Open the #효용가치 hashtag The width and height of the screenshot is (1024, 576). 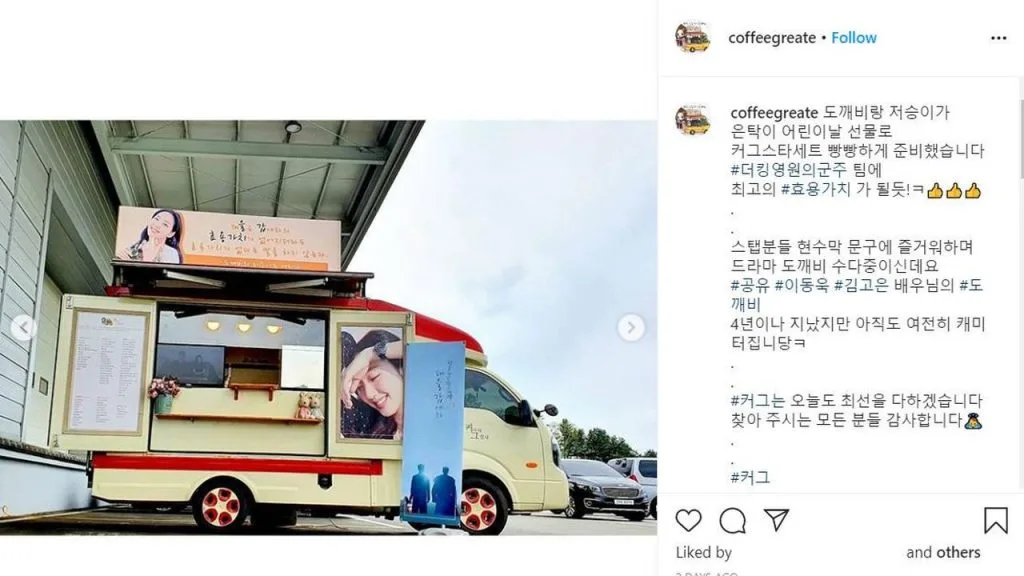pyautogui.click(x=816, y=189)
